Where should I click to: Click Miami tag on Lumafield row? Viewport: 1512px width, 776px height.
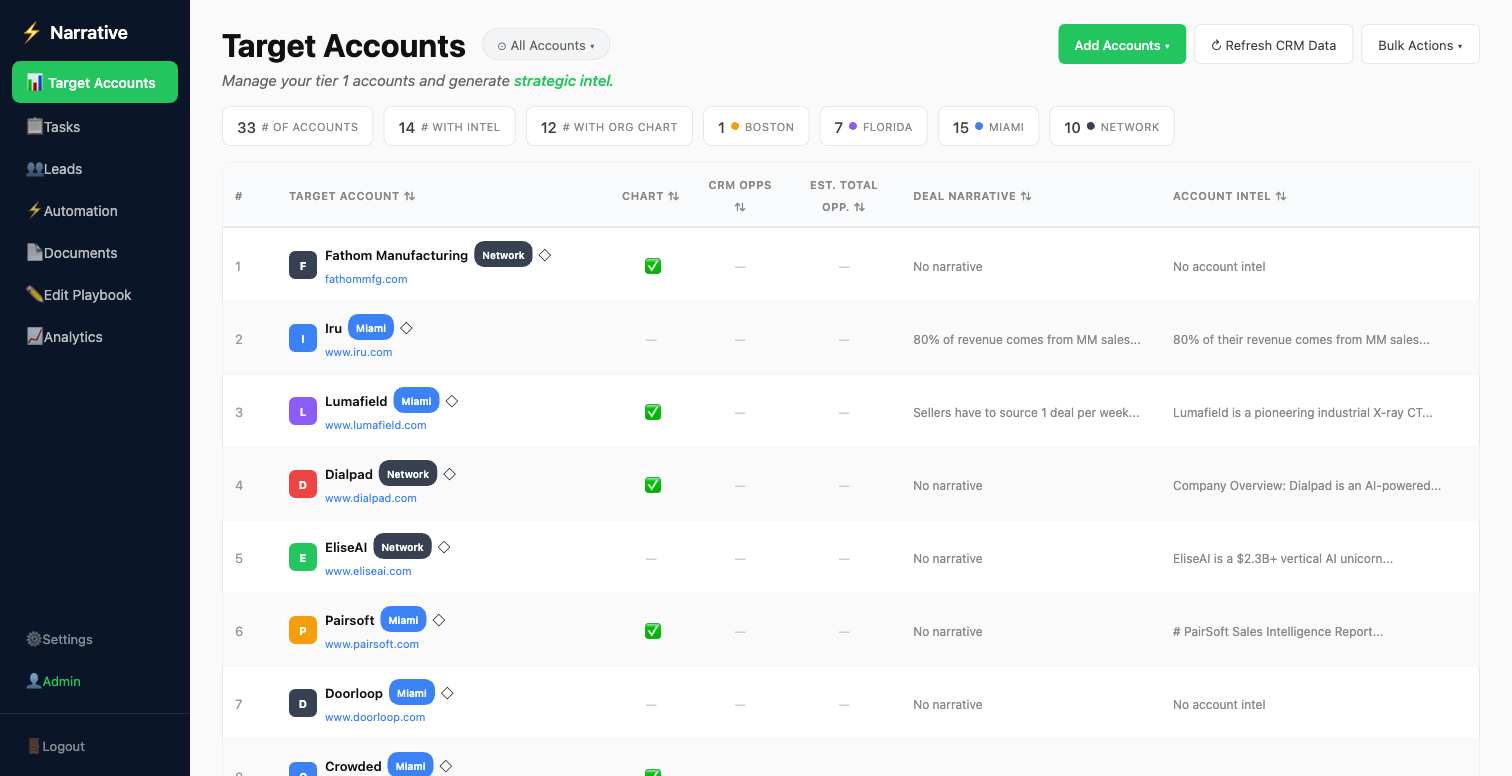coord(416,401)
